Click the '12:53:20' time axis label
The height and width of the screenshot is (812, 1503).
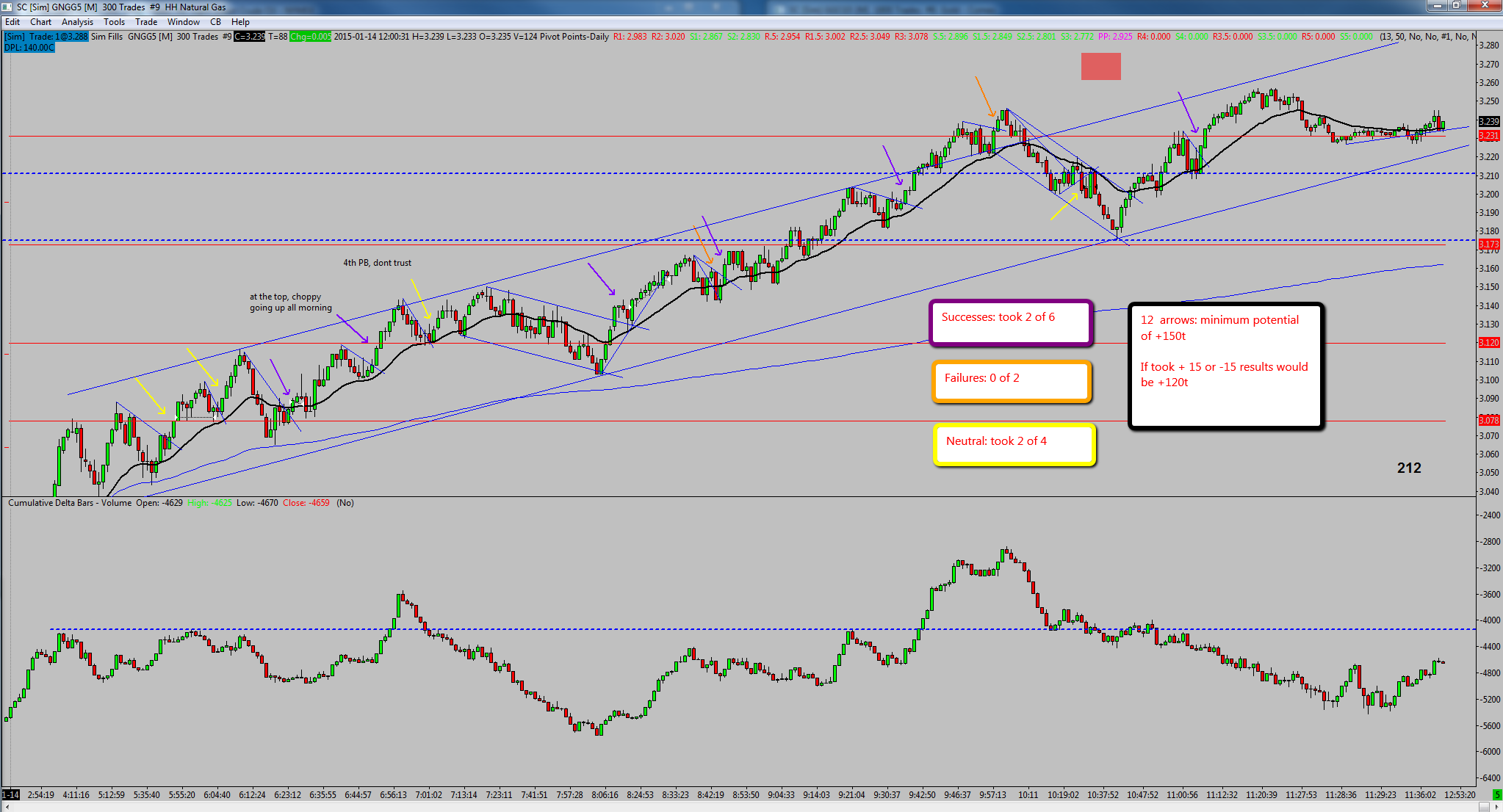(1460, 794)
